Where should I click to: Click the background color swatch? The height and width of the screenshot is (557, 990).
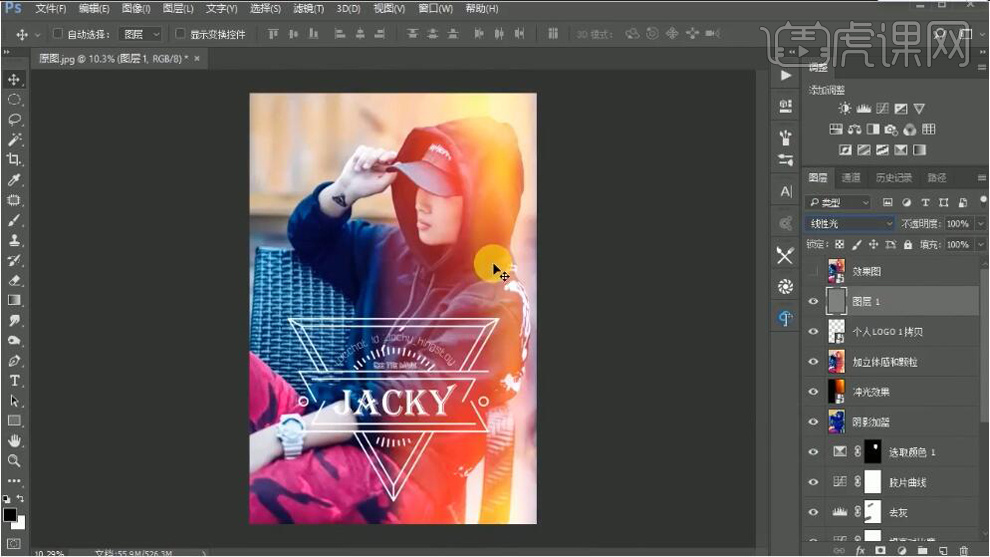21,524
